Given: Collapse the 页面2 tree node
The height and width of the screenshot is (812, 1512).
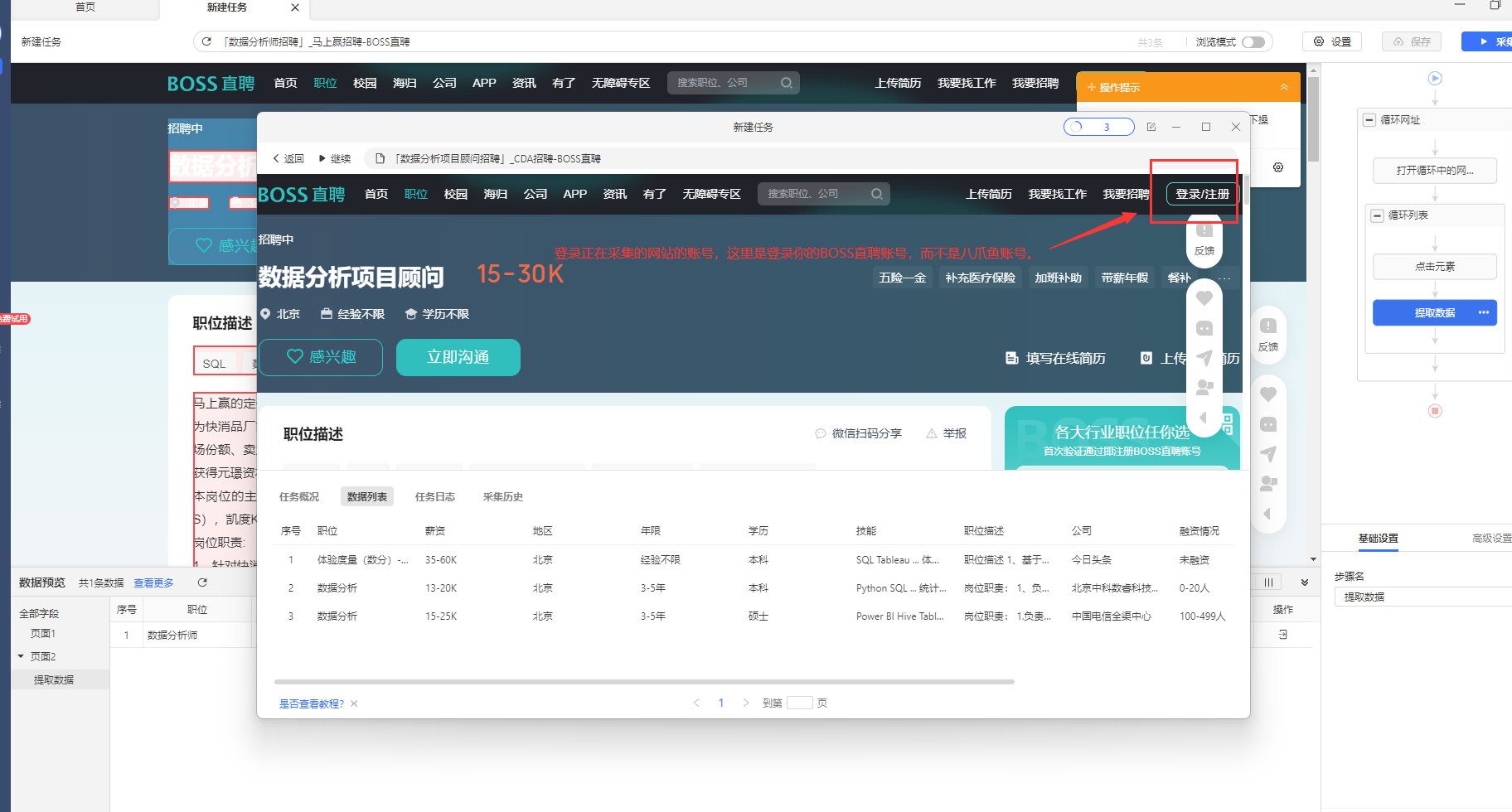Looking at the screenshot, I should click(21, 656).
